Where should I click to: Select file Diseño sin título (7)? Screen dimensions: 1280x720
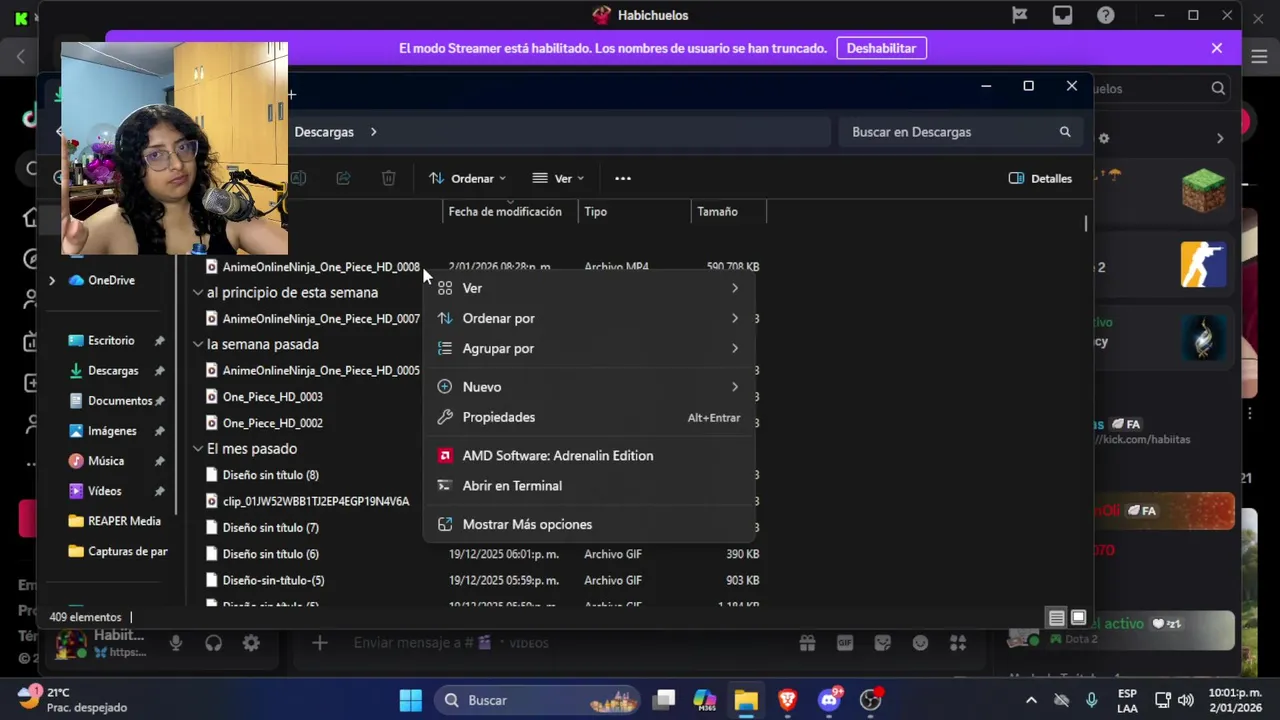(x=270, y=527)
